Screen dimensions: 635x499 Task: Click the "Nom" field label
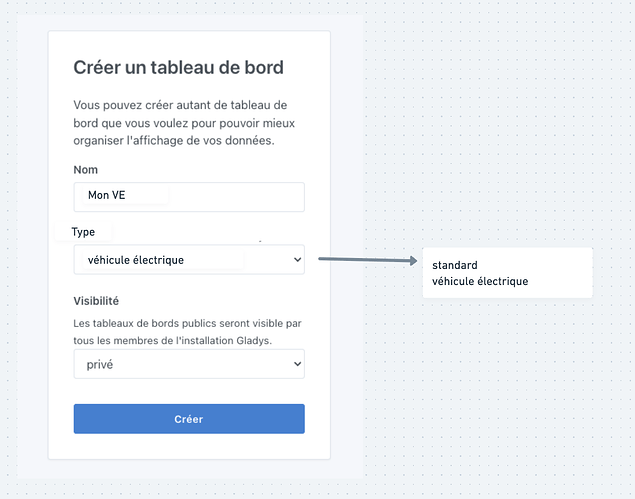(86, 170)
